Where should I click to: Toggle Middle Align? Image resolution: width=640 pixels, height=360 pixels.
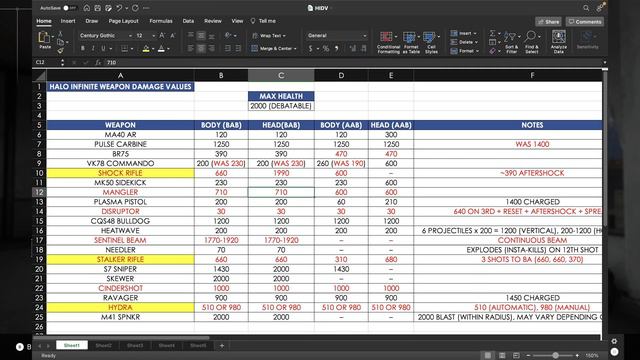coord(201,36)
